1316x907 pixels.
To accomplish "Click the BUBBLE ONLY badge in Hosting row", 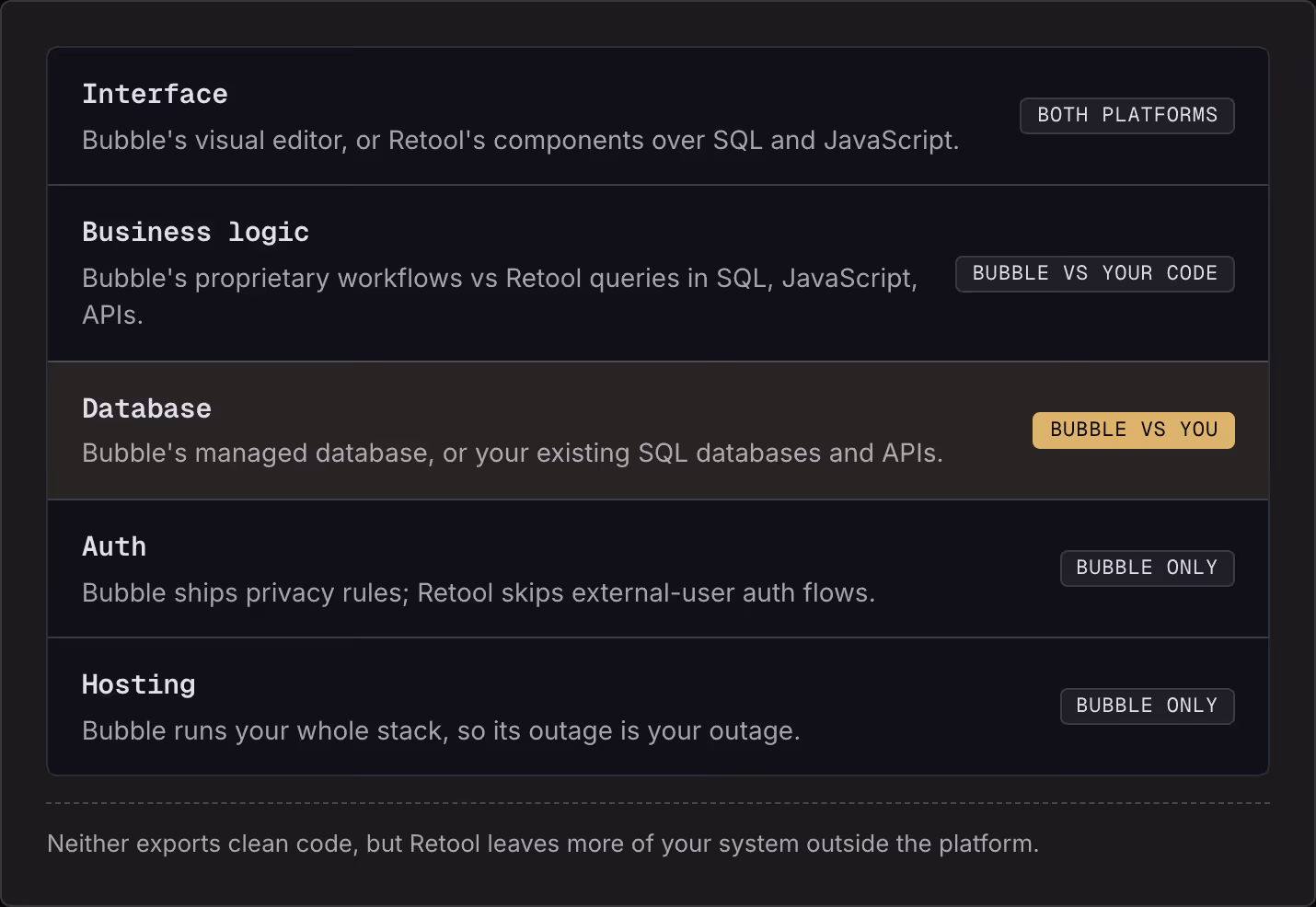I will tap(1147, 706).
